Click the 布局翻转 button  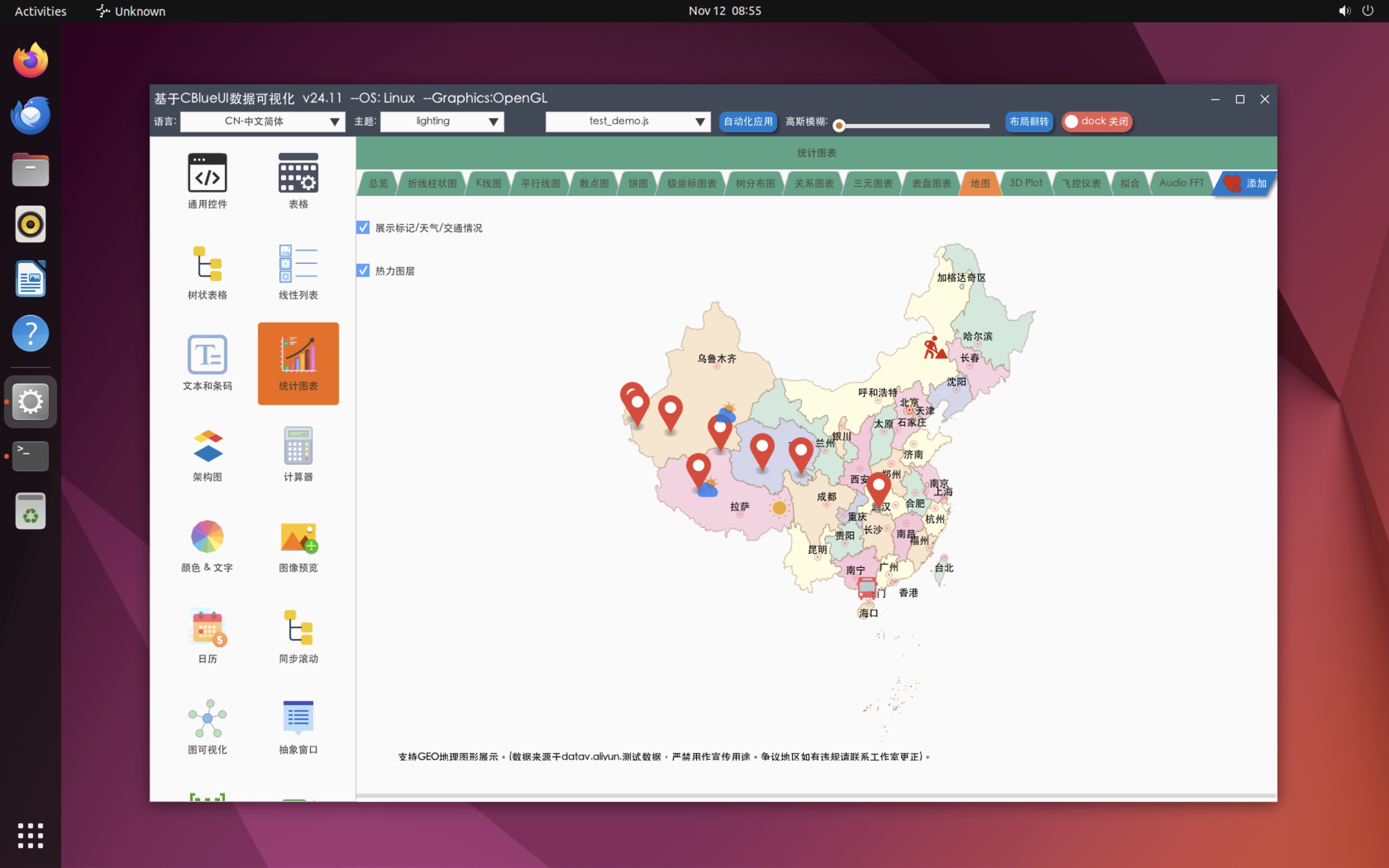1029,122
